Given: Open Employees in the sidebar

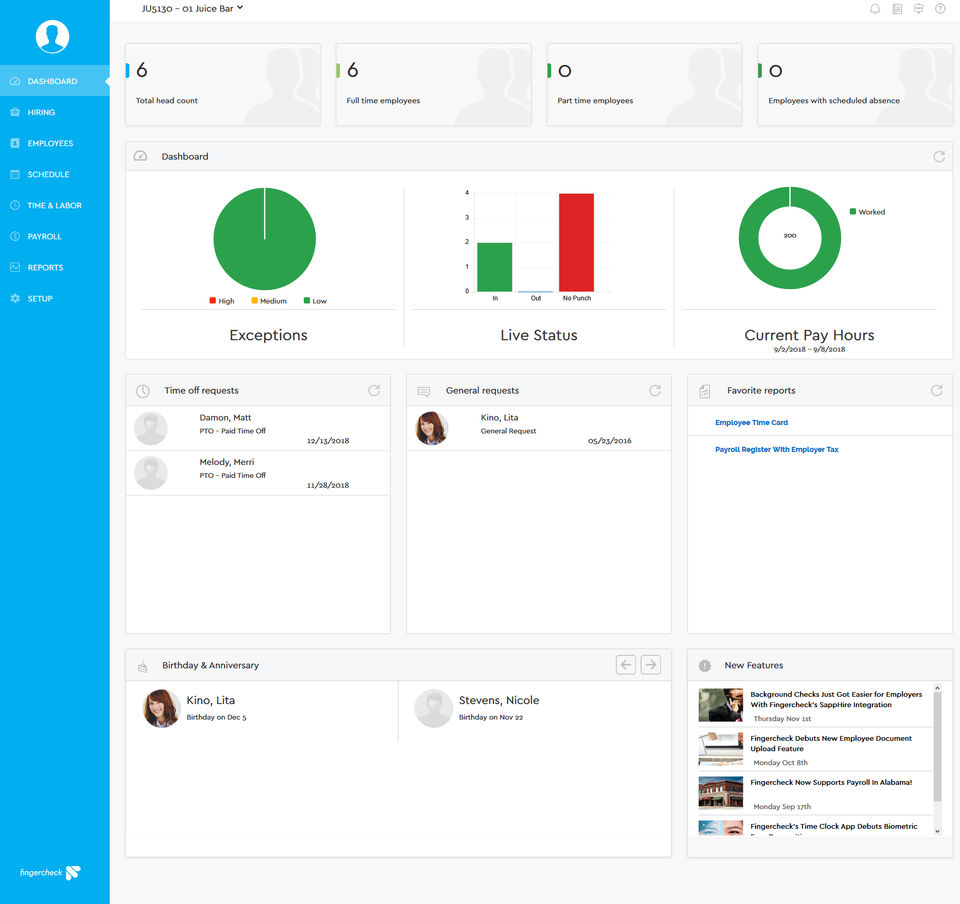Looking at the screenshot, I should tap(54, 143).
